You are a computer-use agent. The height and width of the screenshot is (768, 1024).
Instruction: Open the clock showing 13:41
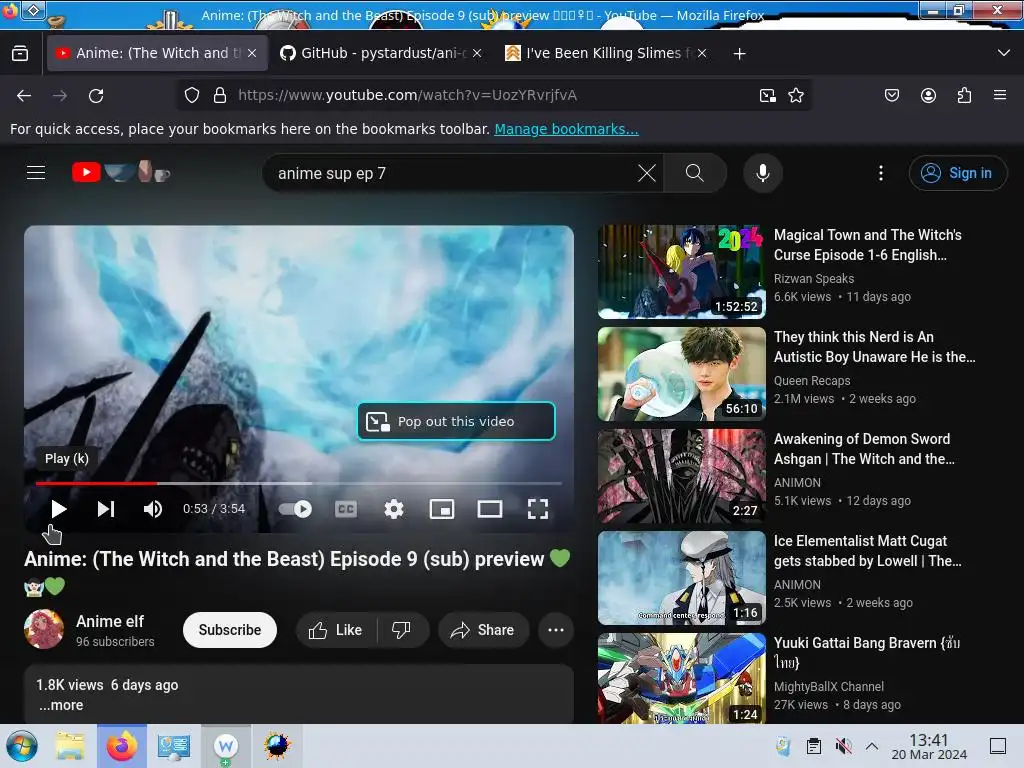[x=929, y=746]
